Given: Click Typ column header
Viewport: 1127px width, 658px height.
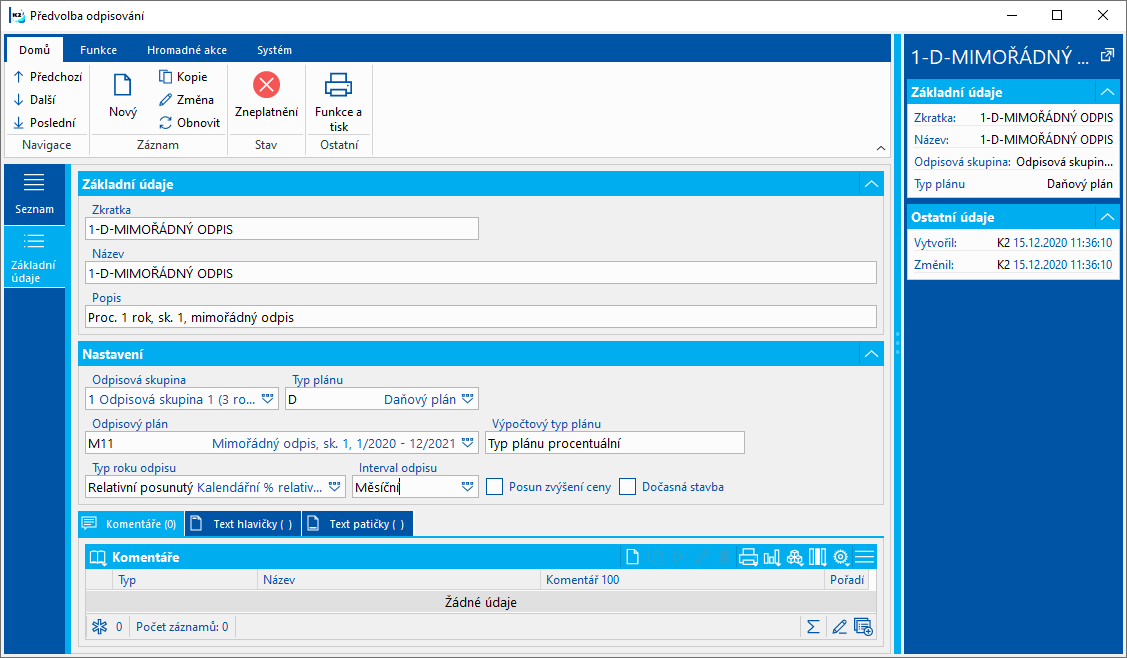Looking at the screenshot, I should pyautogui.click(x=185, y=580).
